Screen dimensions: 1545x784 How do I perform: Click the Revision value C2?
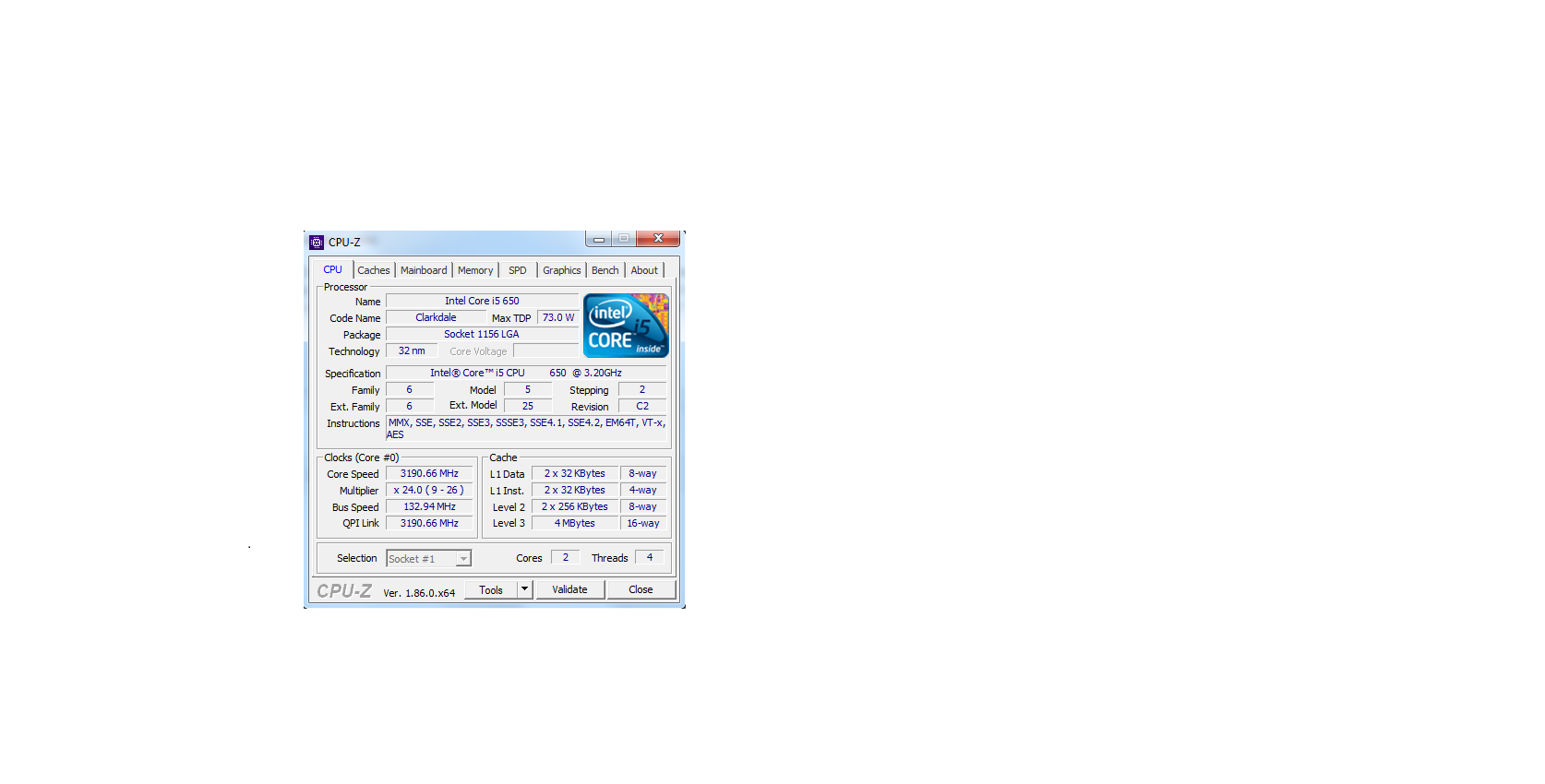(x=642, y=406)
